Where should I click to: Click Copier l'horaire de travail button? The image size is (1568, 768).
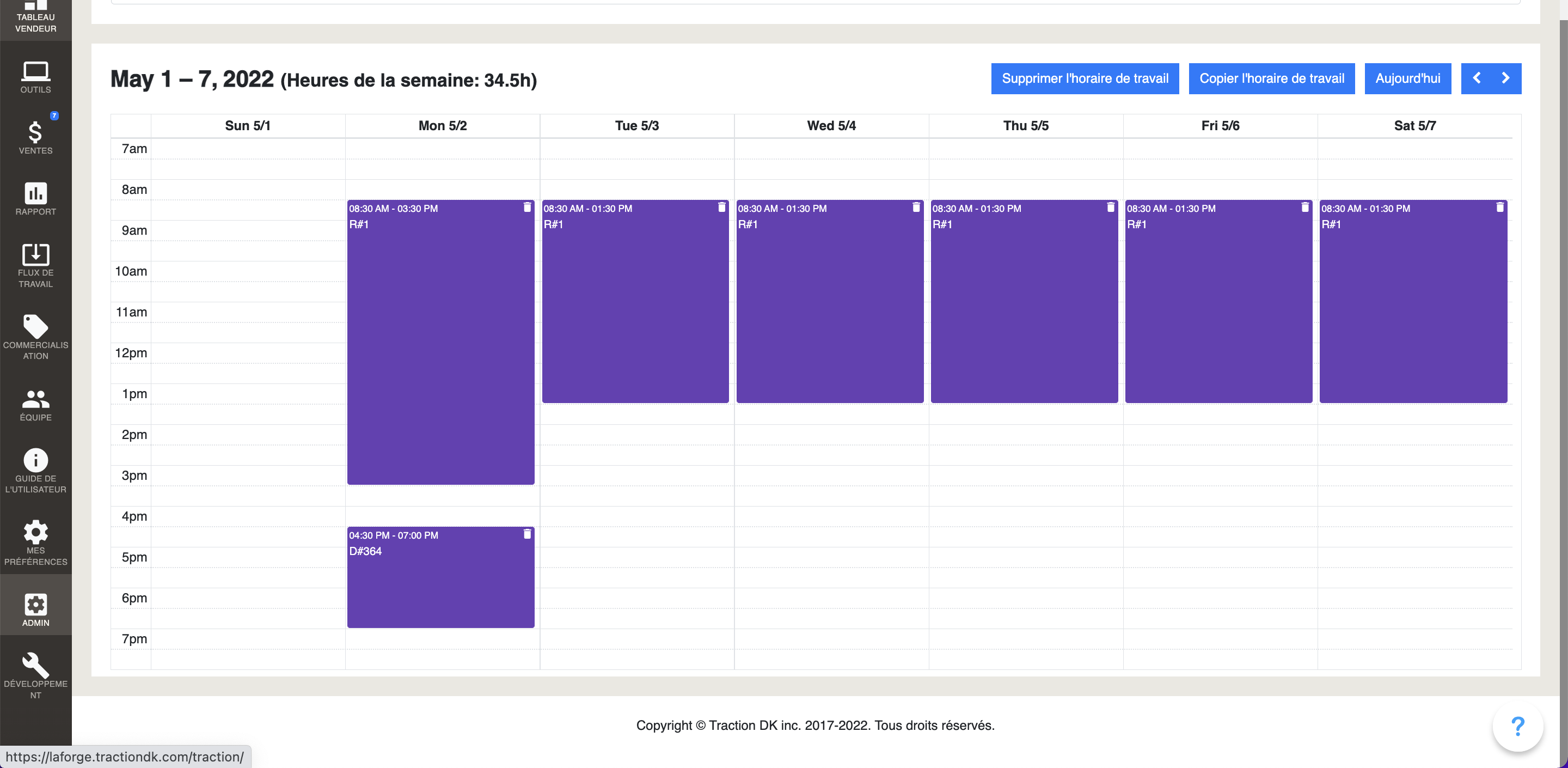1272,78
